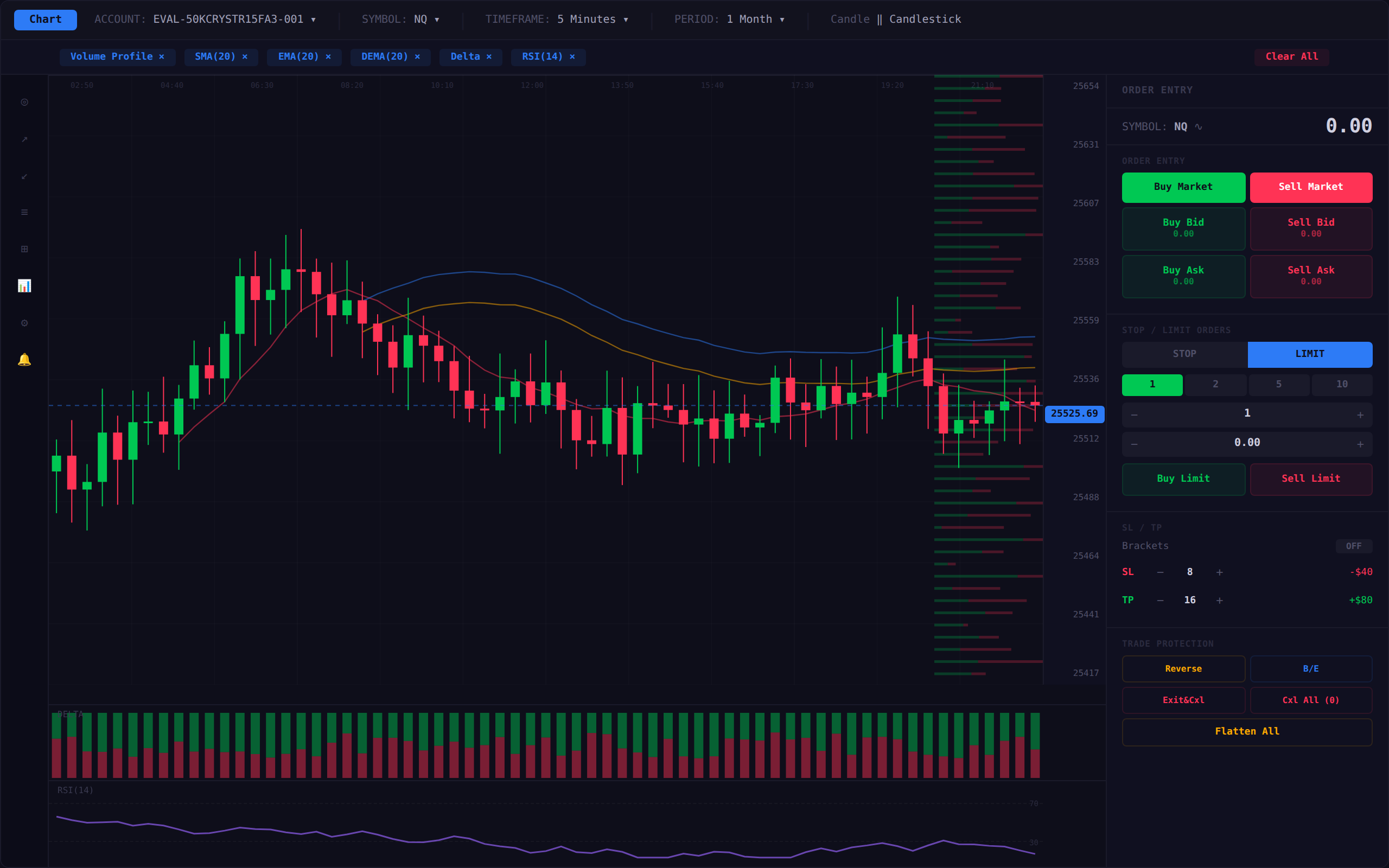Click the grid layout icon in the sidebar

[24, 249]
